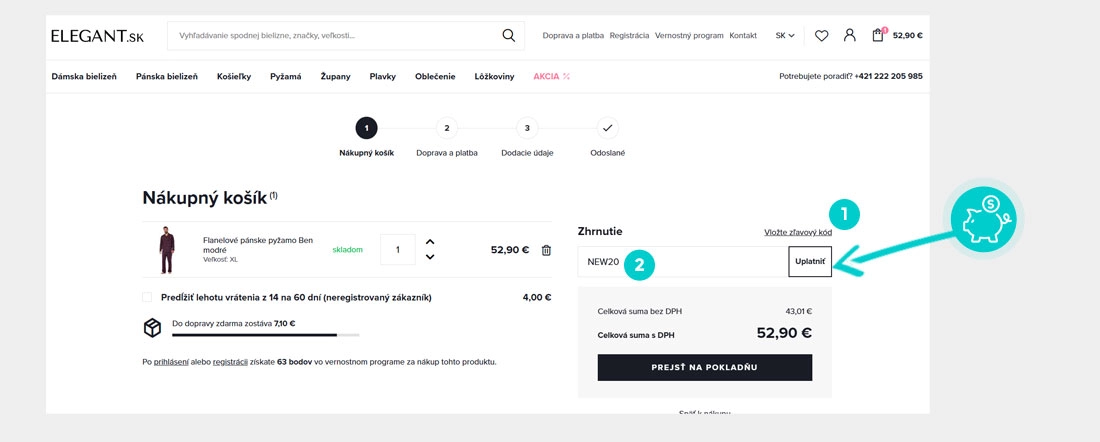Click the free shipping box icon
The width and height of the screenshot is (1100, 442).
pyautogui.click(x=152, y=327)
